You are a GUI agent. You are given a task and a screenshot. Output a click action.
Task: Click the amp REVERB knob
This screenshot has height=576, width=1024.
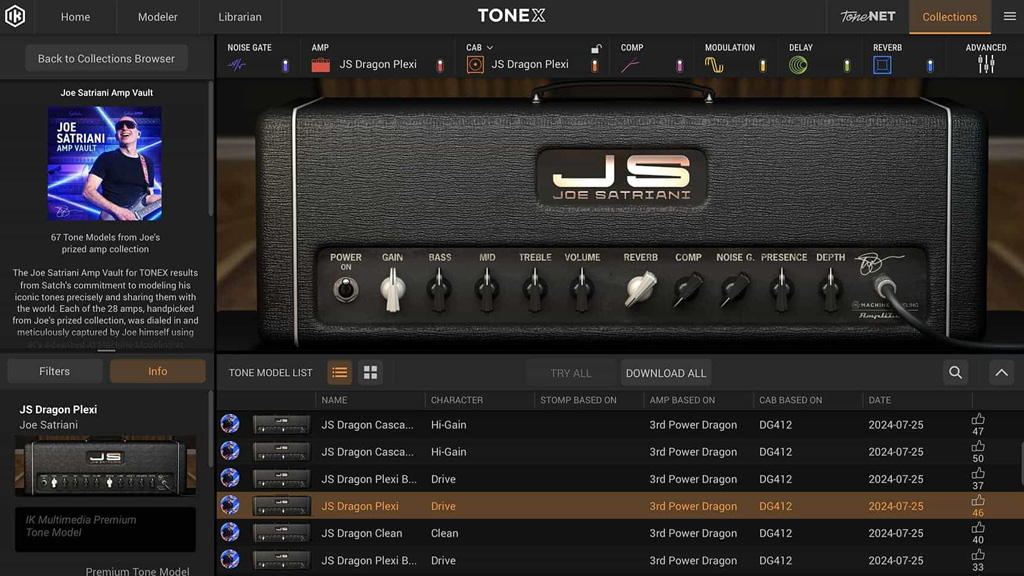tap(640, 290)
